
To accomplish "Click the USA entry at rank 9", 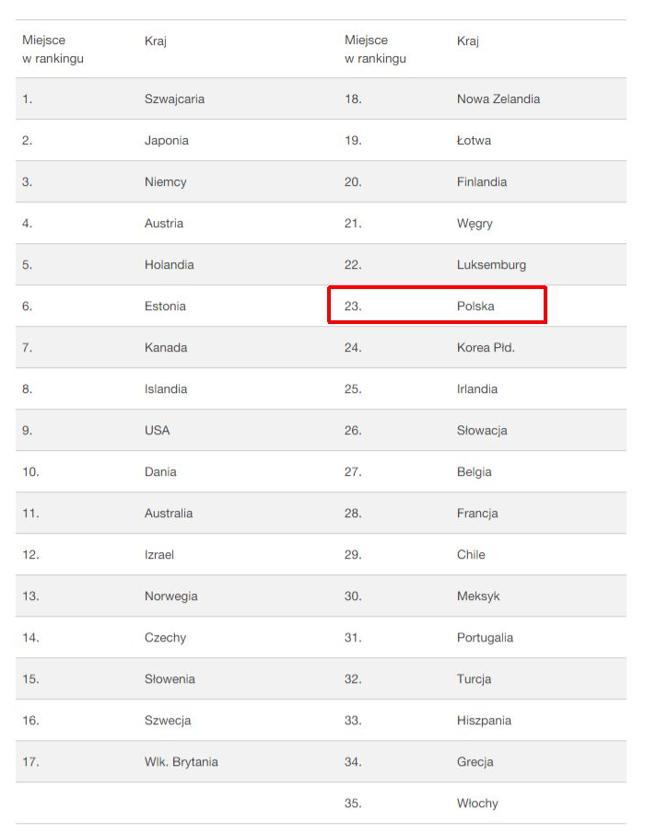I will [x=157, y=430].
